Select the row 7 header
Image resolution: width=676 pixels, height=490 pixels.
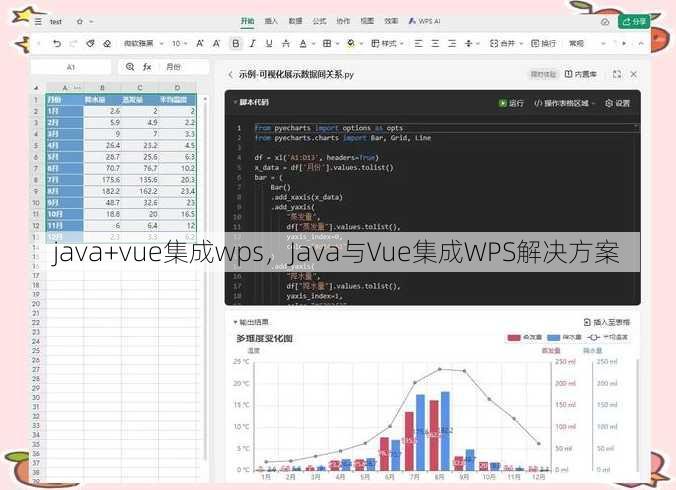(36, 169)
